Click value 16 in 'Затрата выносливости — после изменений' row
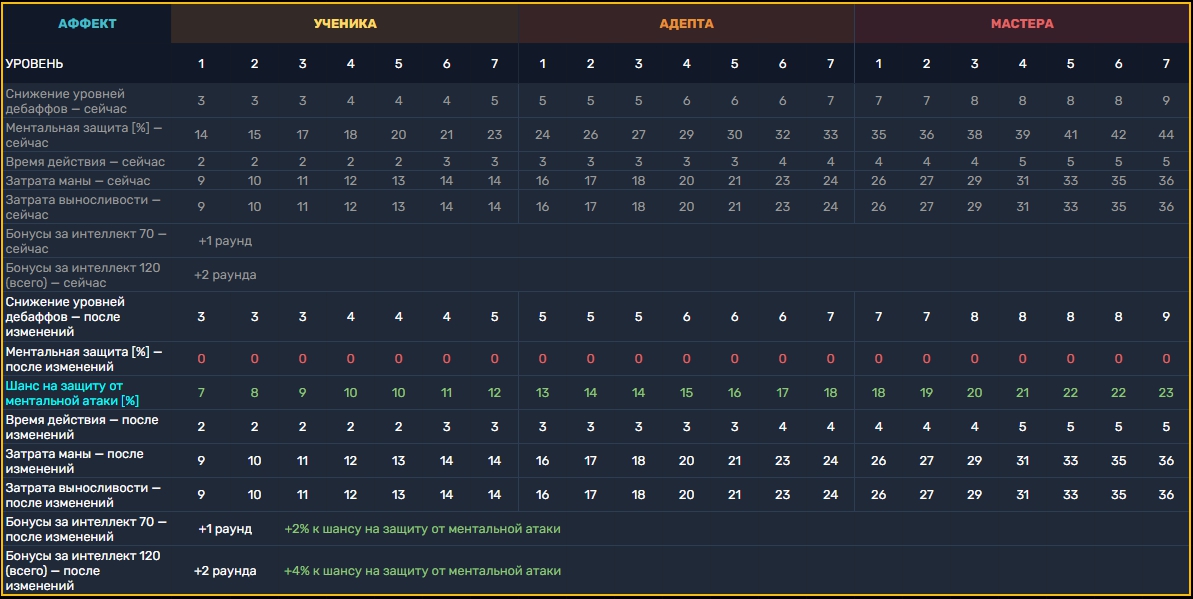 click(x=542, y=495)
